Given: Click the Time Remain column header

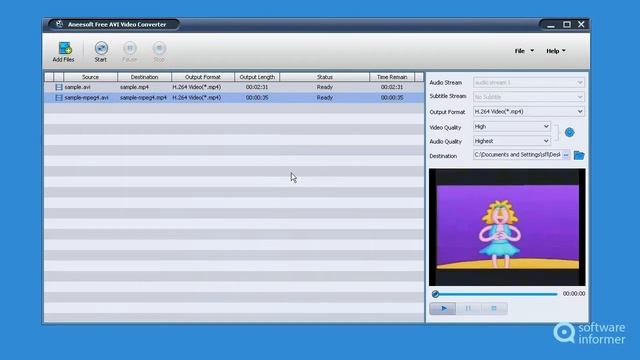Looking at the screenshot, I should click(392, 77).
